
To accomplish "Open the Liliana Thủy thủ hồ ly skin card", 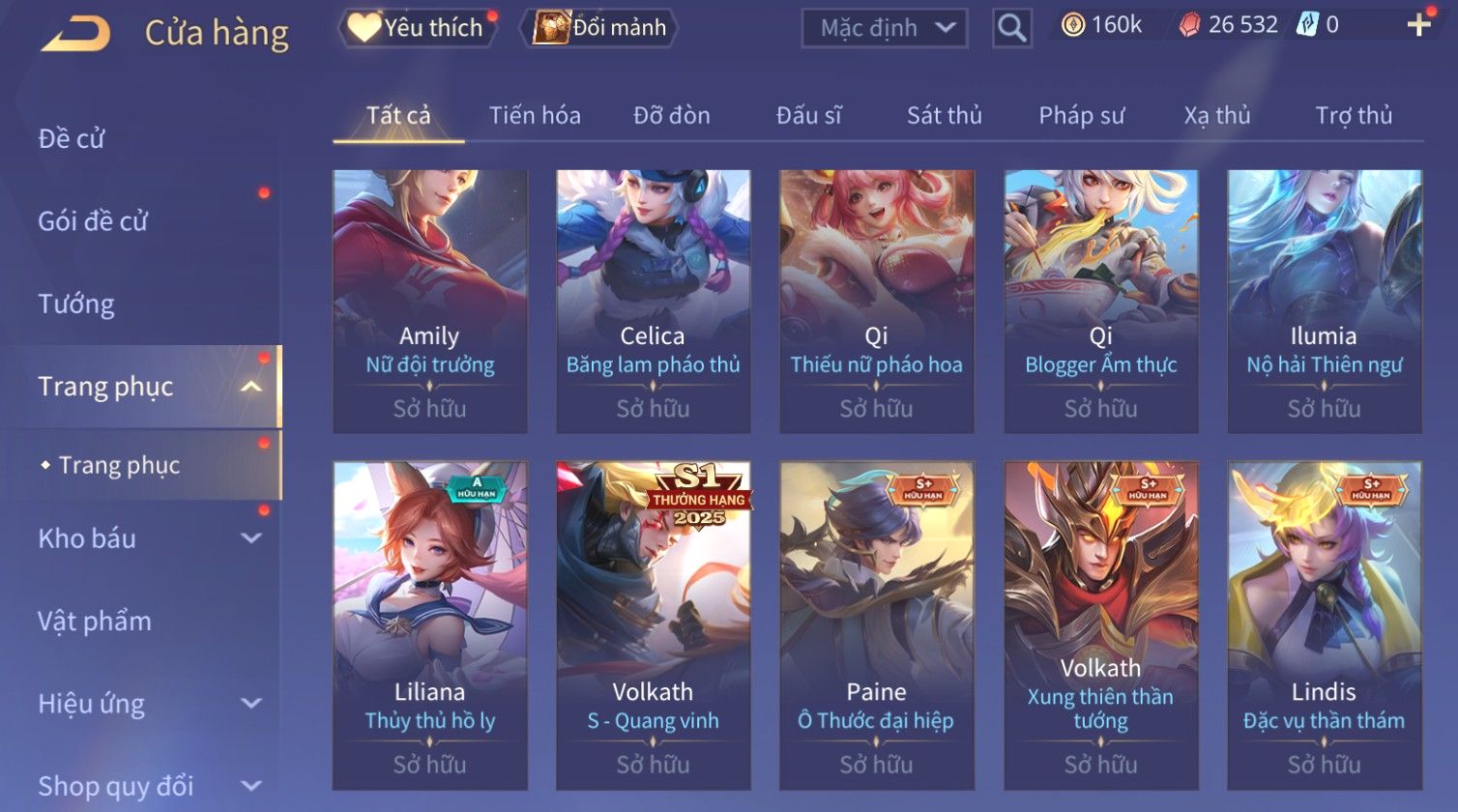I will click(430, 625).
